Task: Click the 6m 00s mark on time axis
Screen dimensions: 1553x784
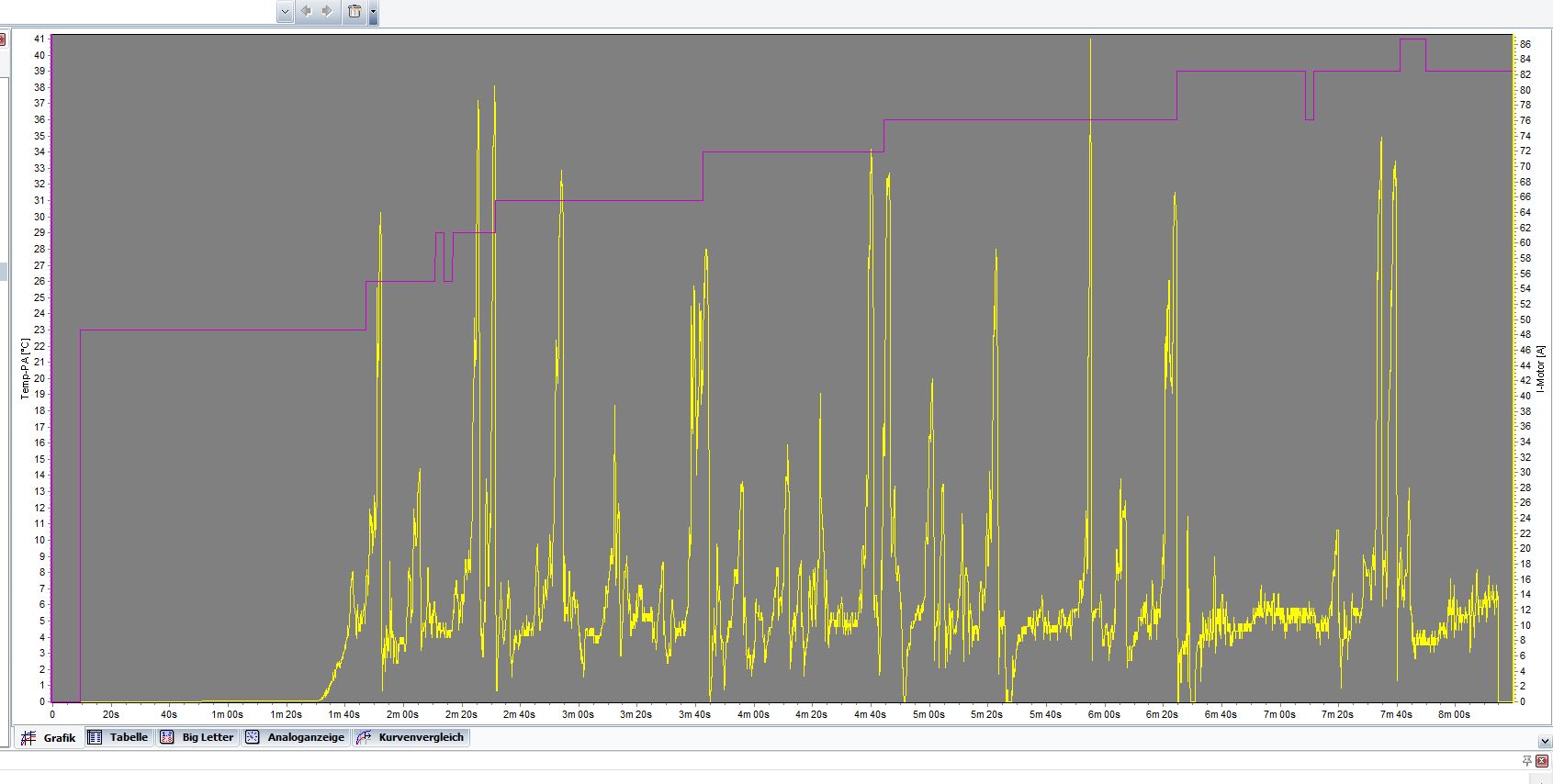Action: coord(1104,714)
